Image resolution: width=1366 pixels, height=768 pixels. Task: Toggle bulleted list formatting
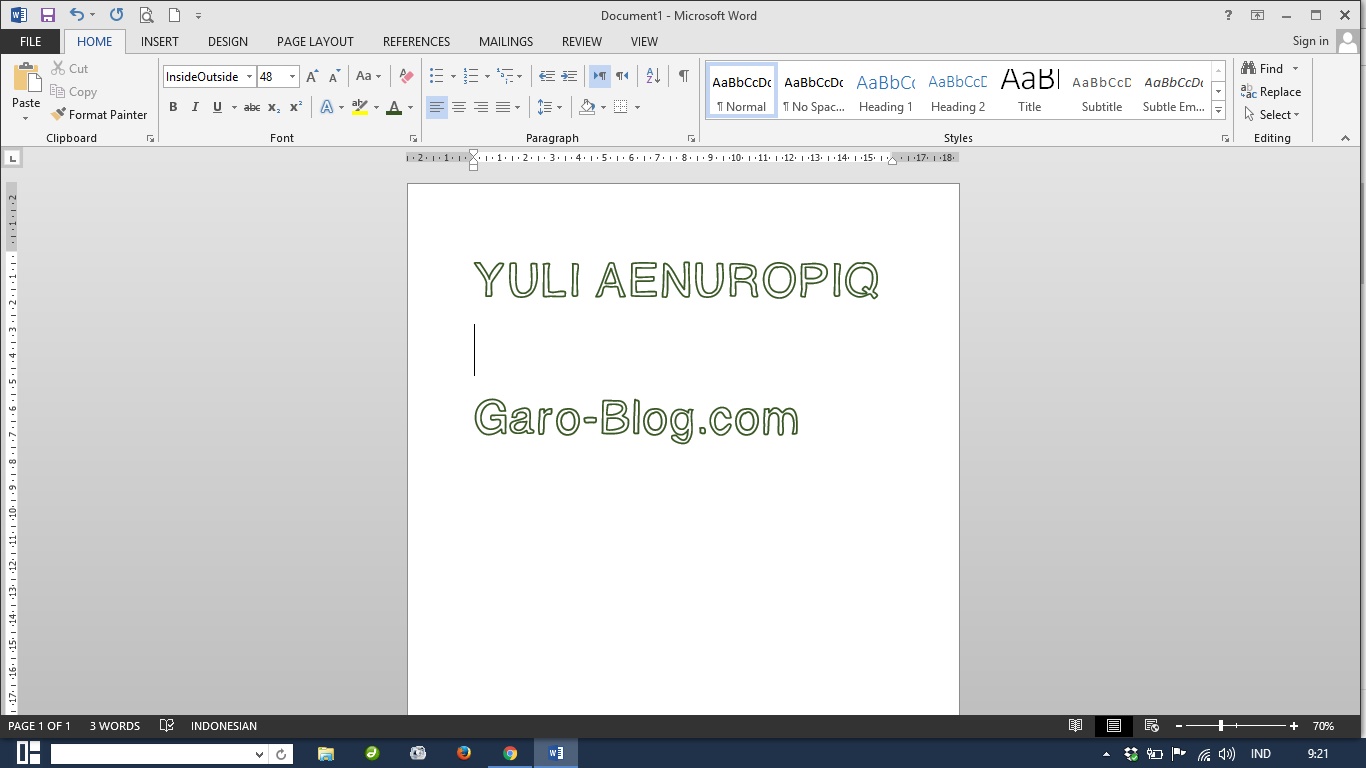[434, 75]
